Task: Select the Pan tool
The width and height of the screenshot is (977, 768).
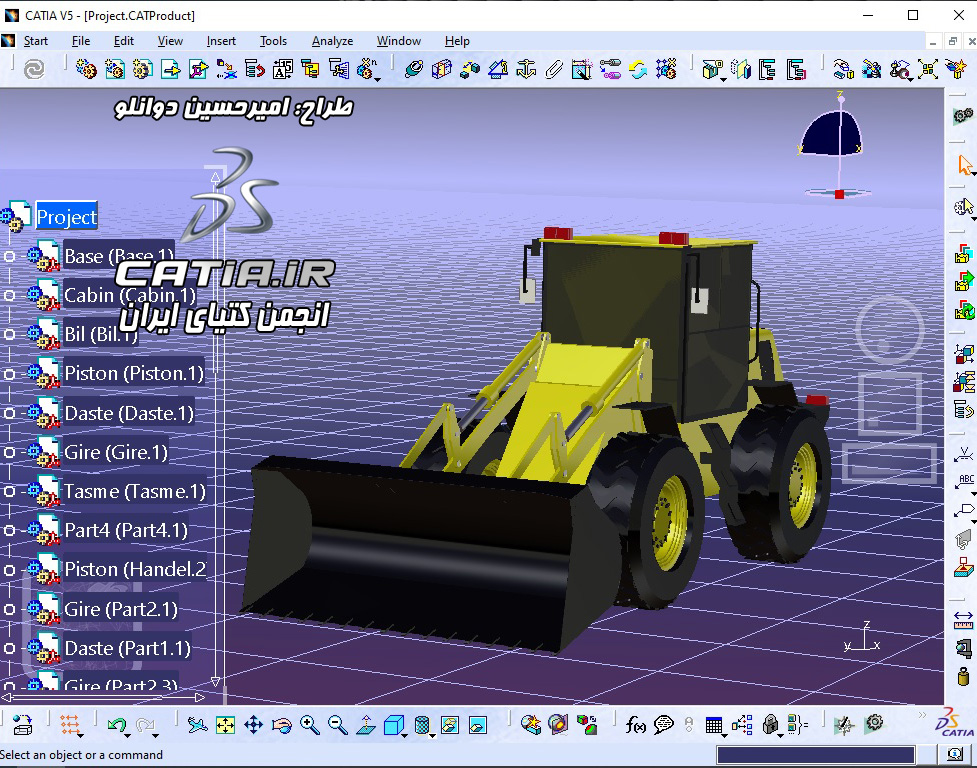Action: click(x=254, y=724)
